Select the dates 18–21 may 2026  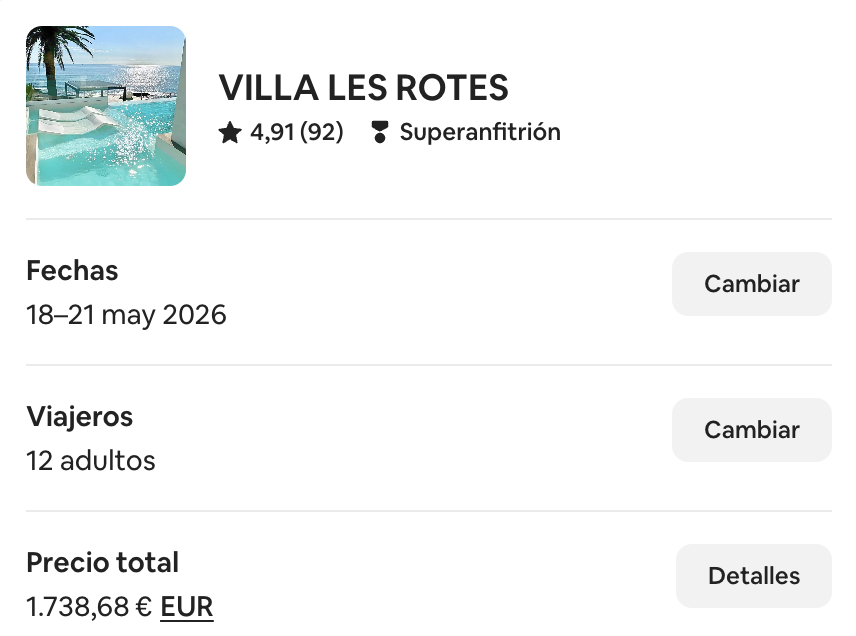(x=126, y=315)
